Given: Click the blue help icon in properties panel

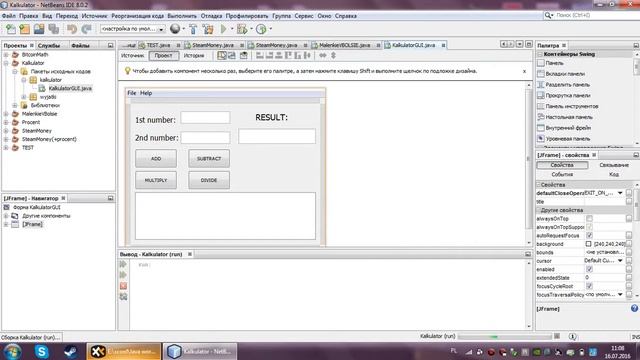Looking at the screenshot, I should tap(634, 309).
